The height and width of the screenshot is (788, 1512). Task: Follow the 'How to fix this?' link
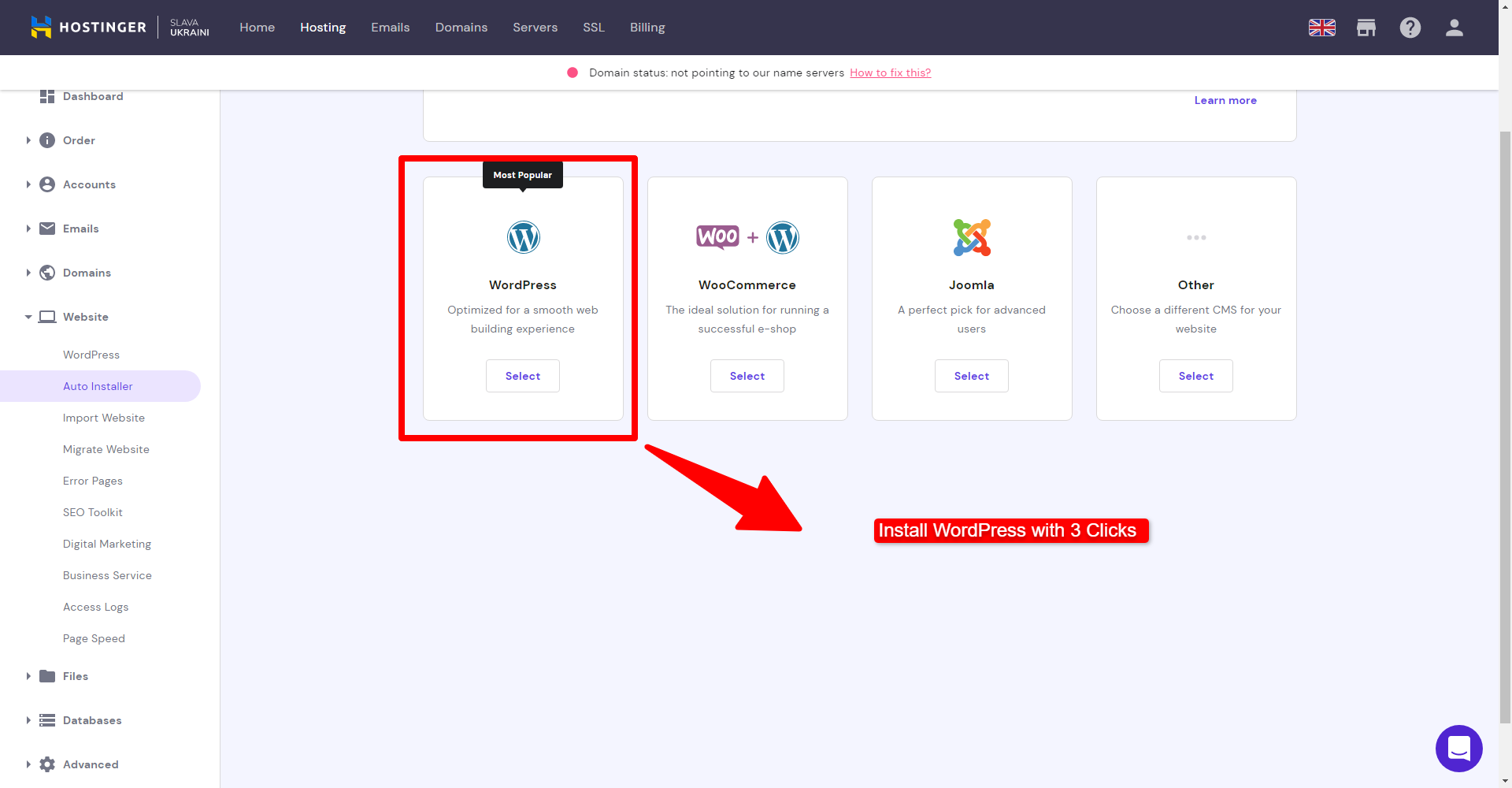[x=891, y=72]
